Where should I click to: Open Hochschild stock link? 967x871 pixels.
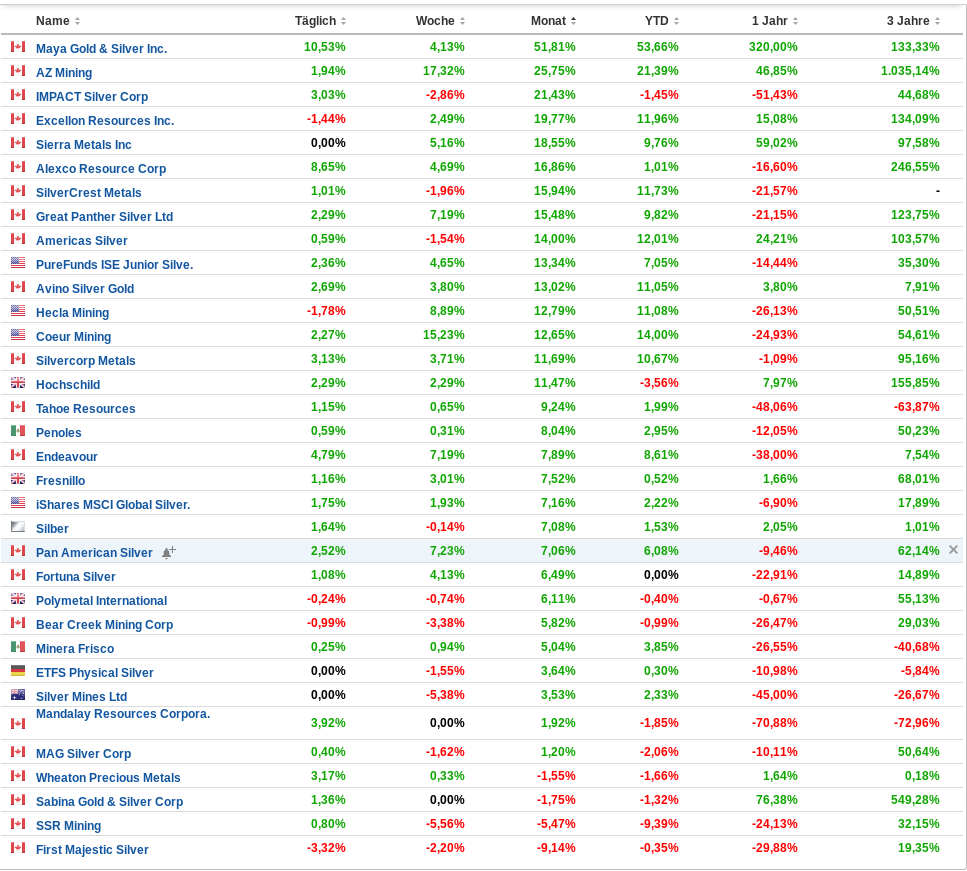(x=68, y=385)
